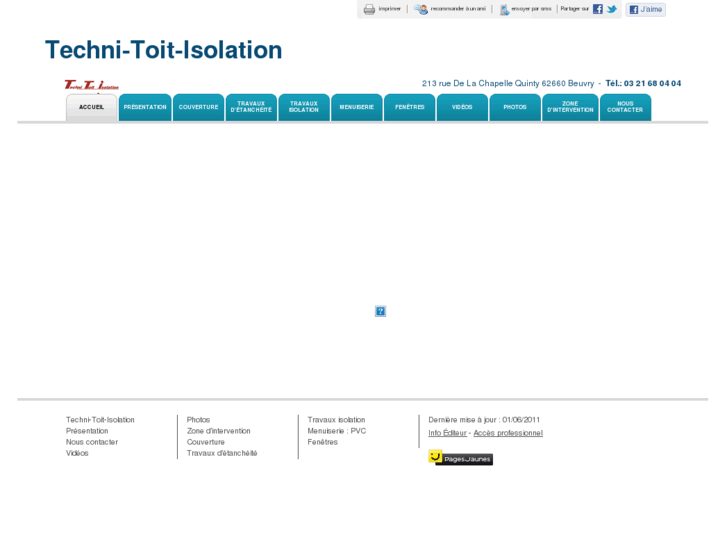Click the phone number 03 21 68 04 04
This screenshot has height=545, width=727.
652,83
